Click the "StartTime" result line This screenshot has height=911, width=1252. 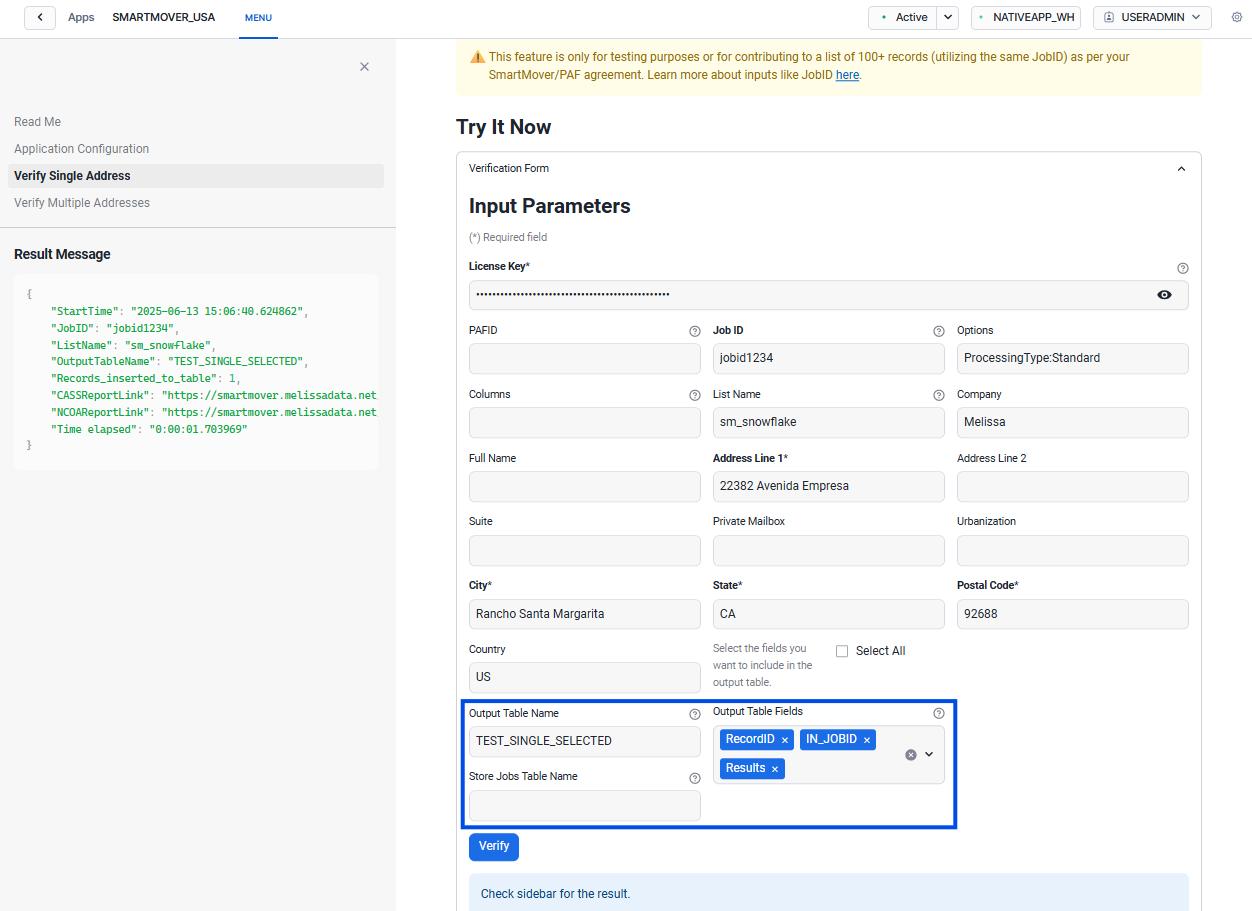point(180,311)
